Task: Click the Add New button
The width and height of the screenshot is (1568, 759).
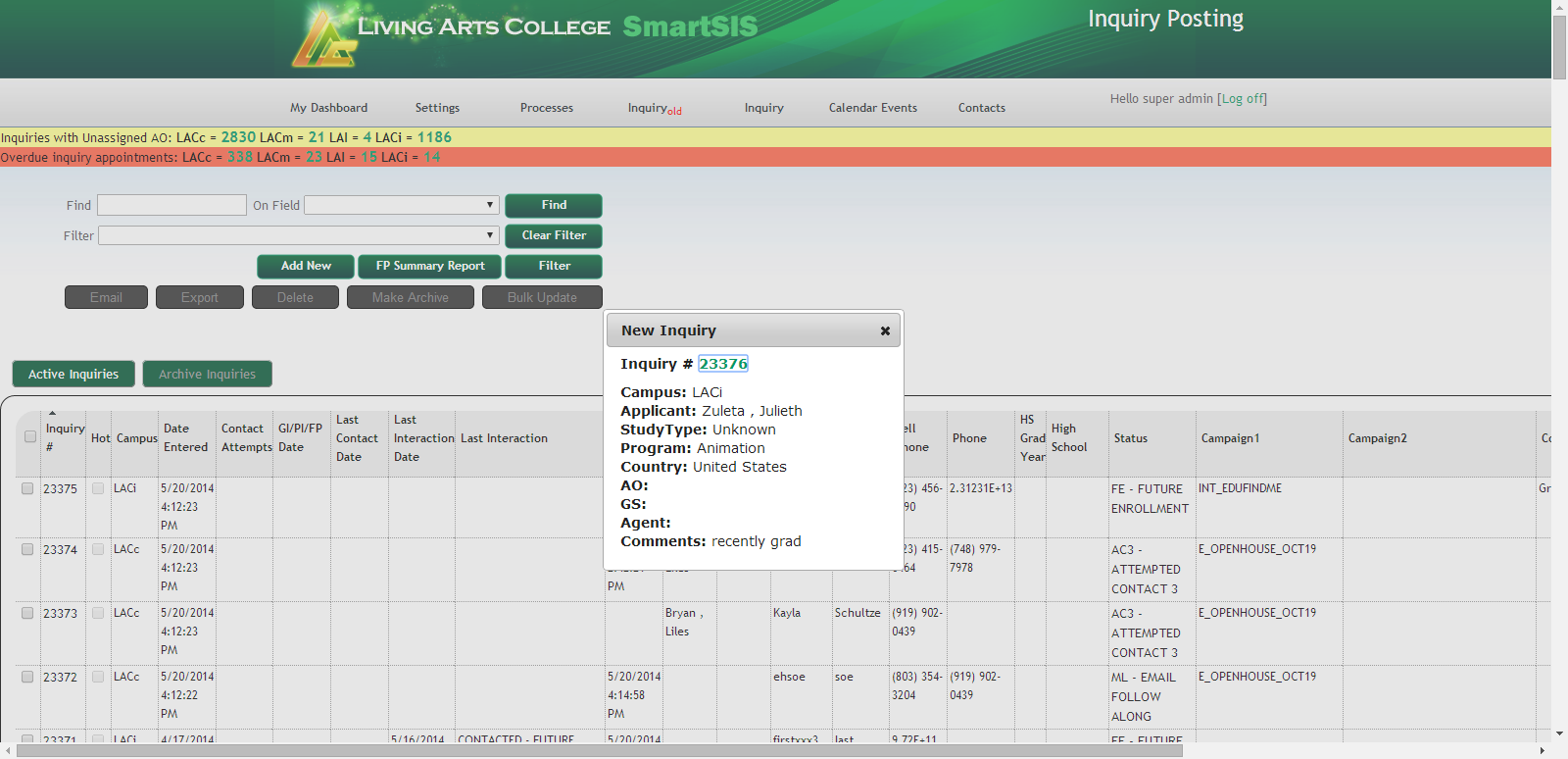Action: (306, 266)
